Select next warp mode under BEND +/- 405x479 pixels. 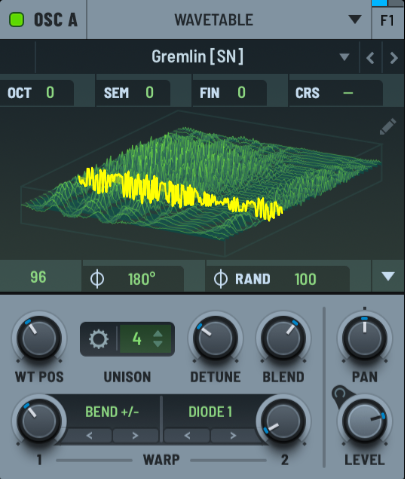click(x=135, y=435)
